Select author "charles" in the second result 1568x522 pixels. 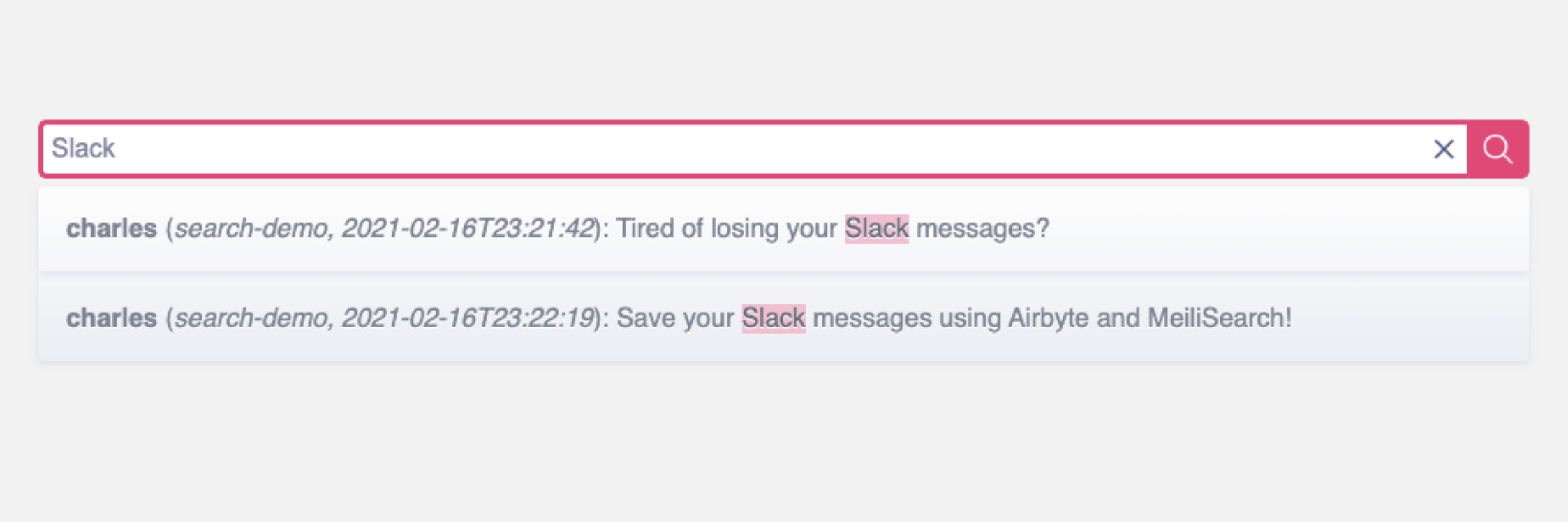(x=112, y=318)
